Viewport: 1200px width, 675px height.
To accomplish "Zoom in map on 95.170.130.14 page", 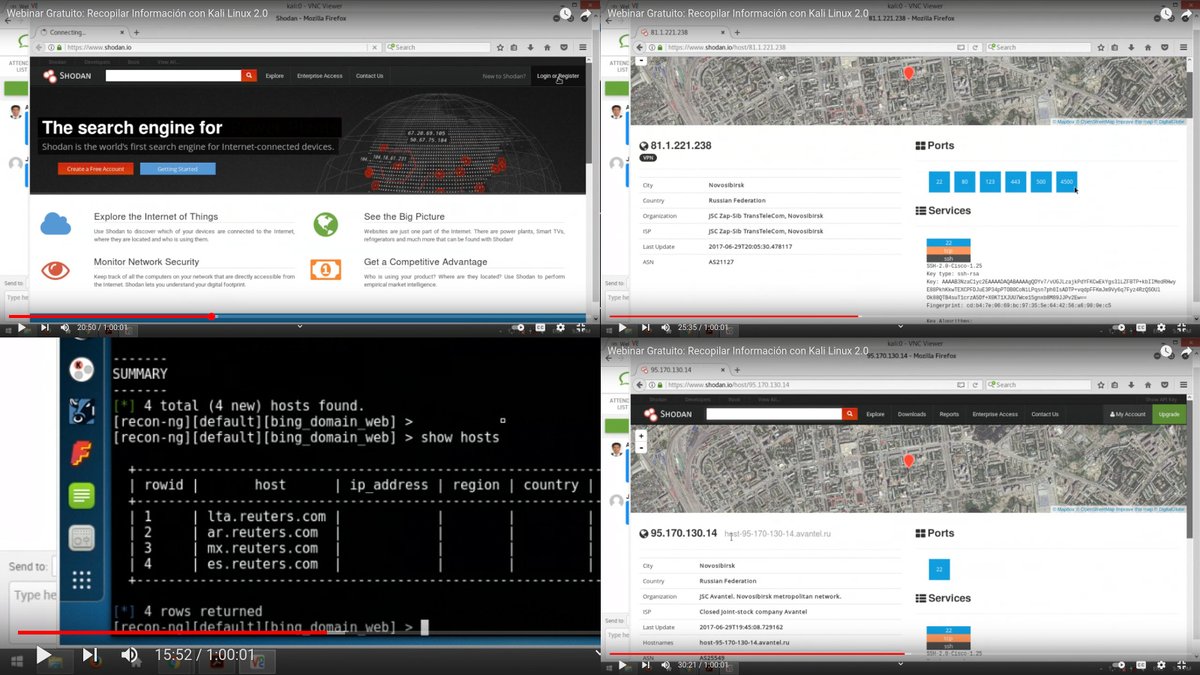I will pyautogui.click(x=641, y=436).
